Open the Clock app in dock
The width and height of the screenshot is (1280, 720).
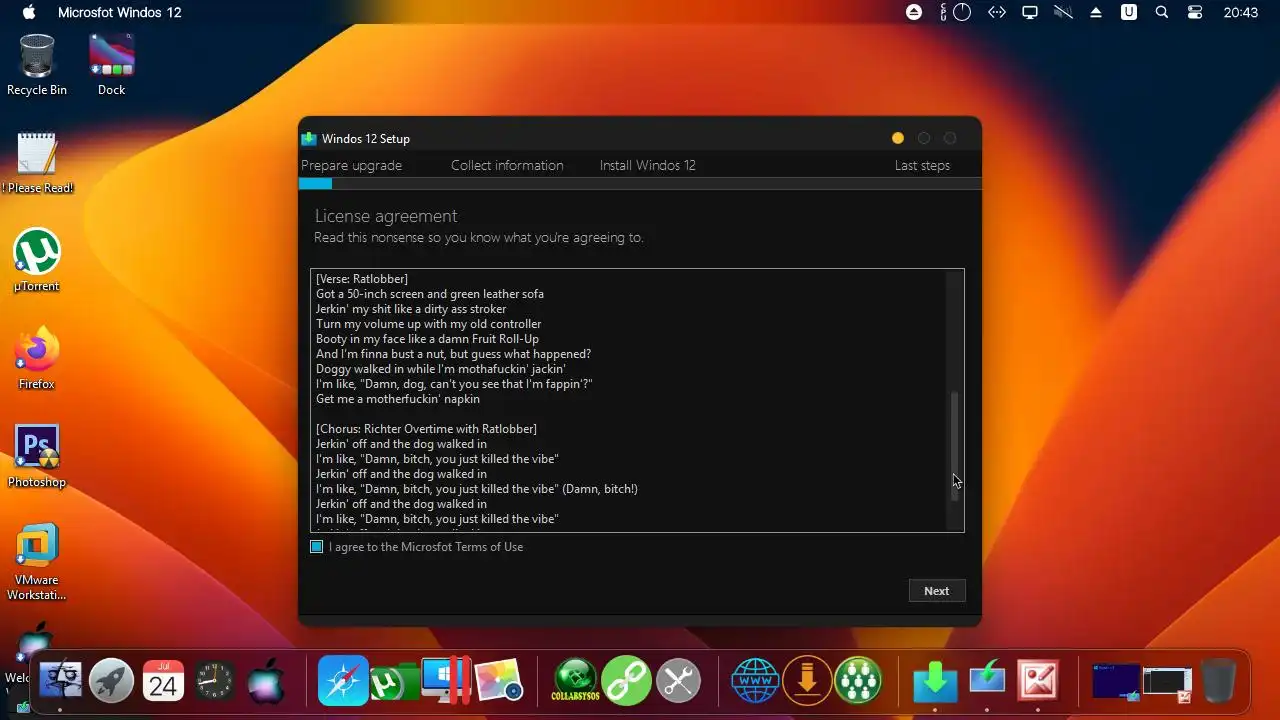point(214,682)
